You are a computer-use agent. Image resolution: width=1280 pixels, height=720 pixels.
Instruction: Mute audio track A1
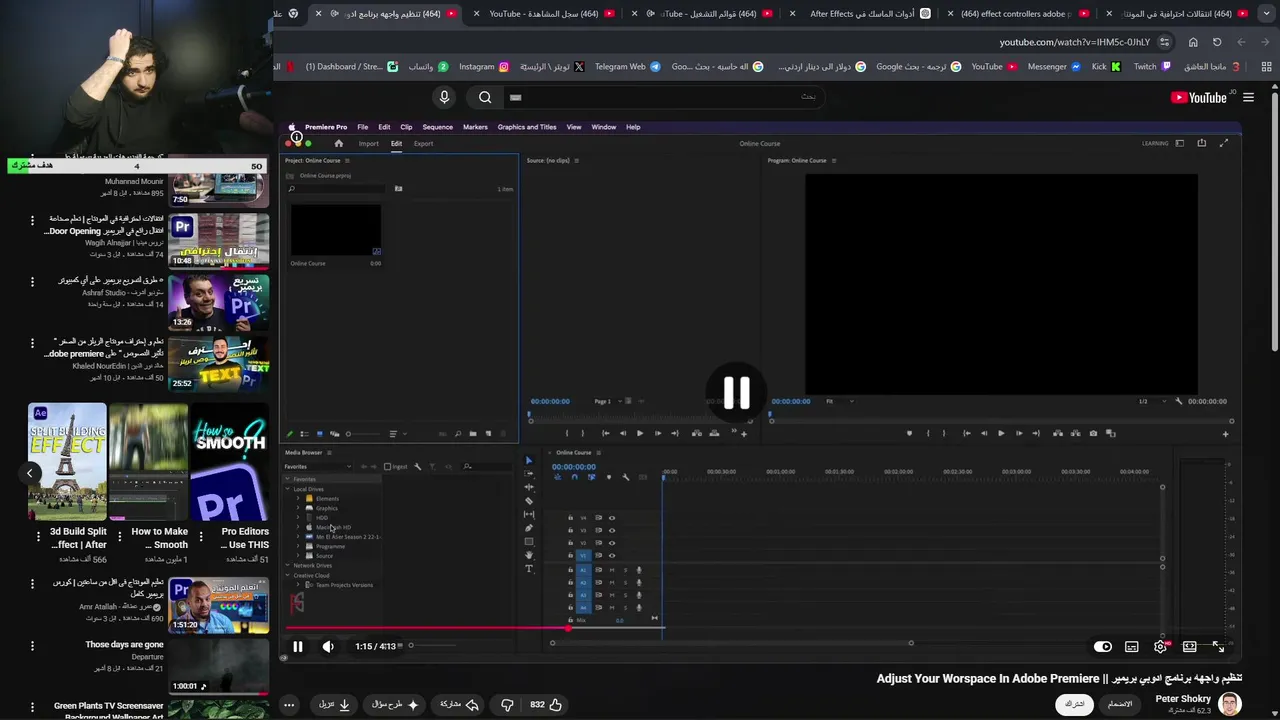click(x=612, y=570)
